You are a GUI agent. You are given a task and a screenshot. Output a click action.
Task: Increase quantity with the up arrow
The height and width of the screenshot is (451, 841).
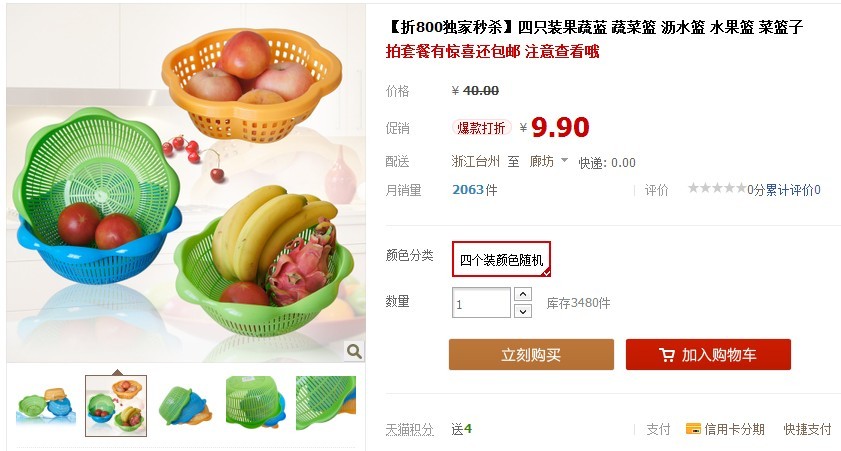(x=522, y=294)
